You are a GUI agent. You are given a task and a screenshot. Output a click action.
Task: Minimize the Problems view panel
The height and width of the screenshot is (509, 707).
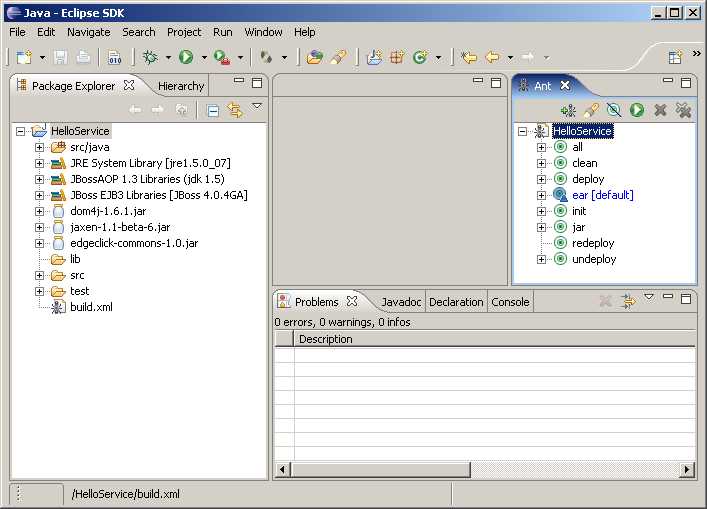point(668,296)
